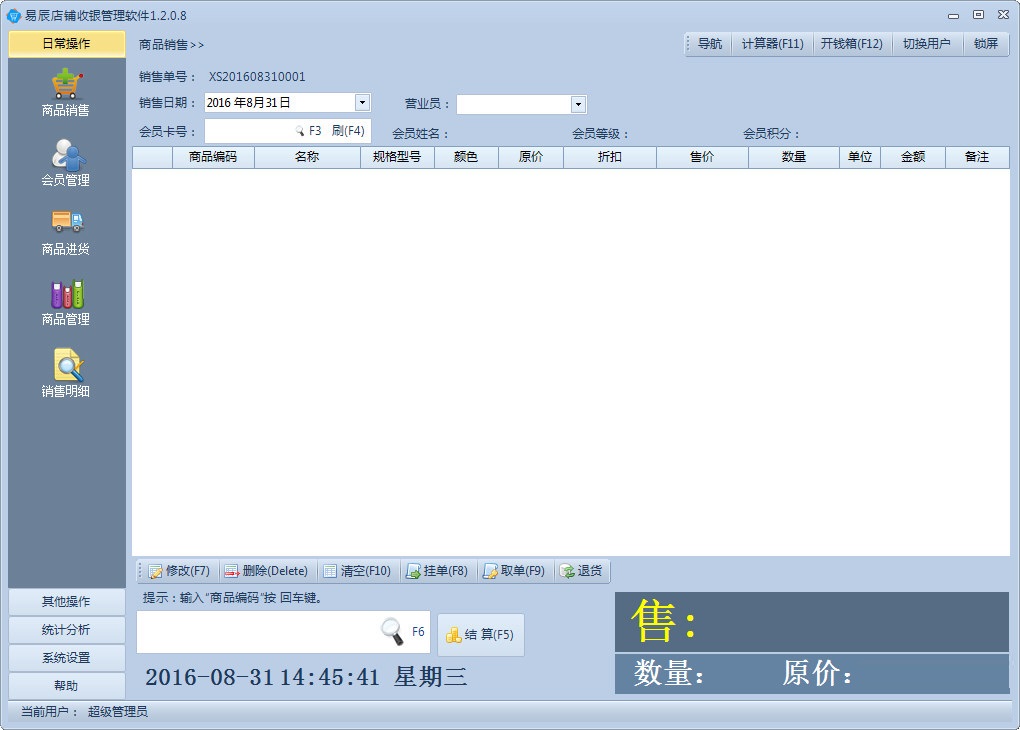1020x730 pixels.
Task: Select the 帮助 sidebar tab
Action: click(66, 686)
